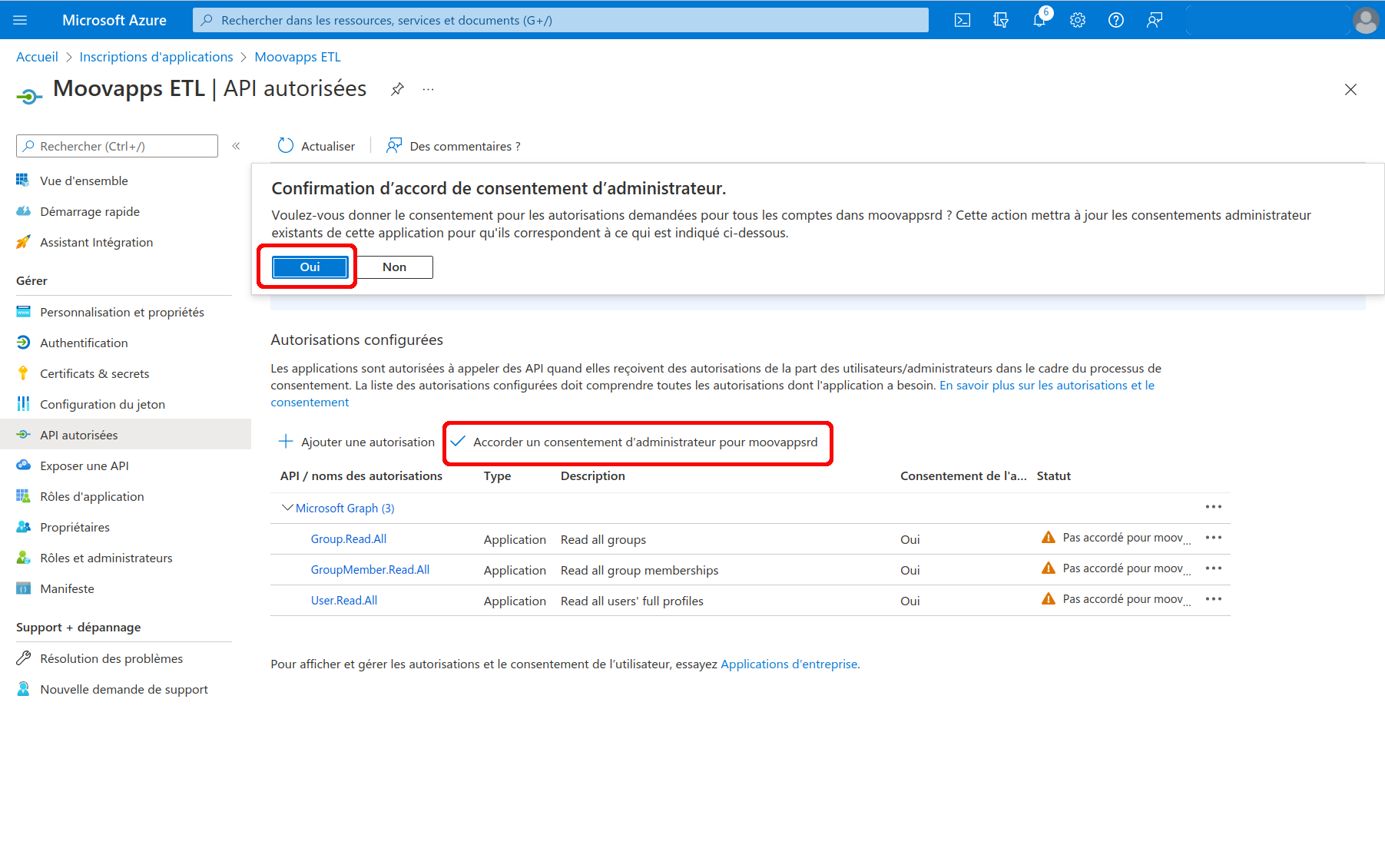The height and width of the screenshot is (868, 1385).
Task: Click Consentement de l'a... column header
Action: tap(963, 475)
